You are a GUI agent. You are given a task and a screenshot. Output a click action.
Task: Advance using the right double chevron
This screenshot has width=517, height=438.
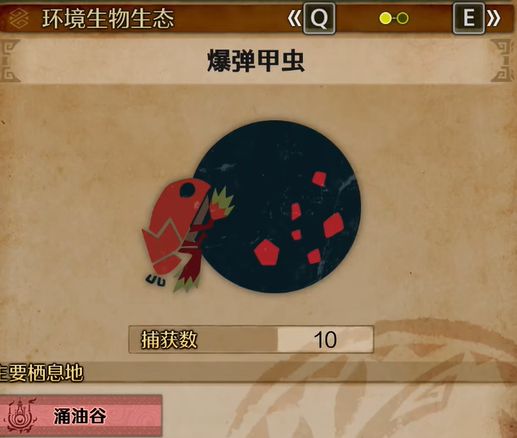[x=494, y=18]
